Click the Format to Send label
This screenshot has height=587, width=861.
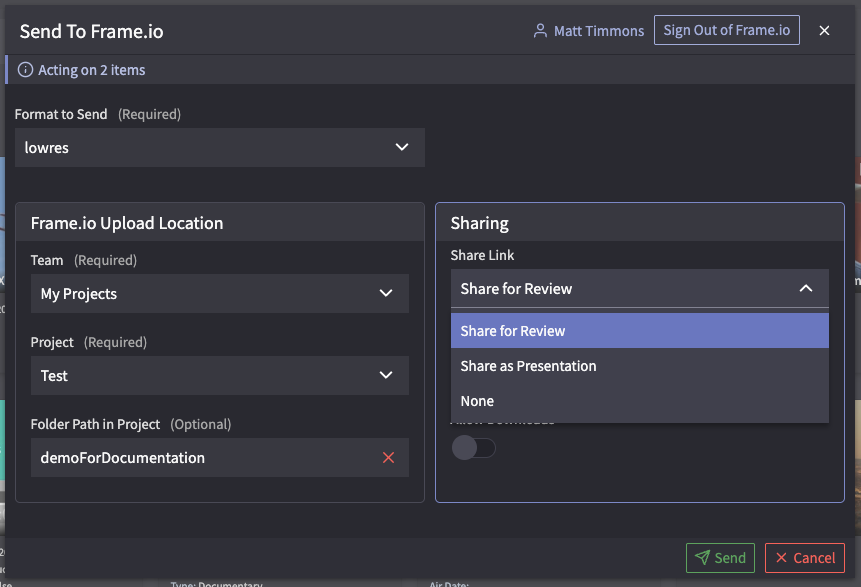61,114
